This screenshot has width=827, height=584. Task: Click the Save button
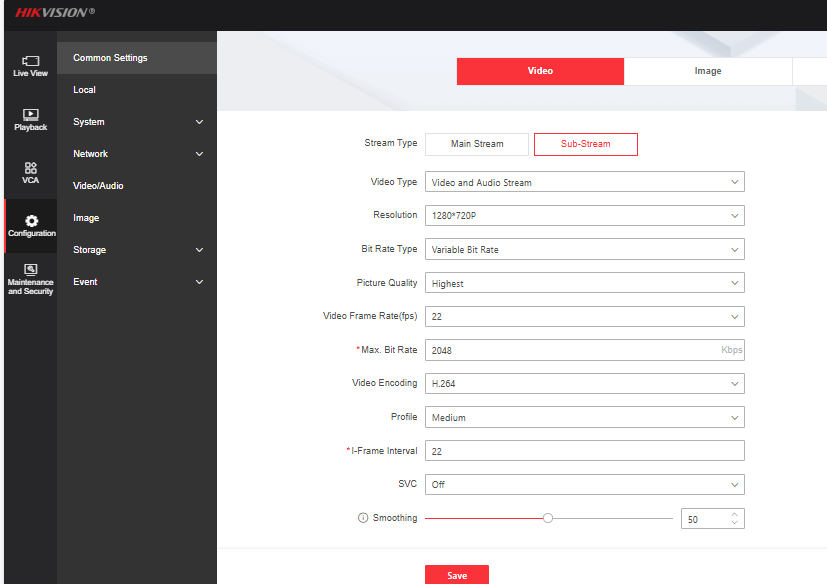point(457,575)
